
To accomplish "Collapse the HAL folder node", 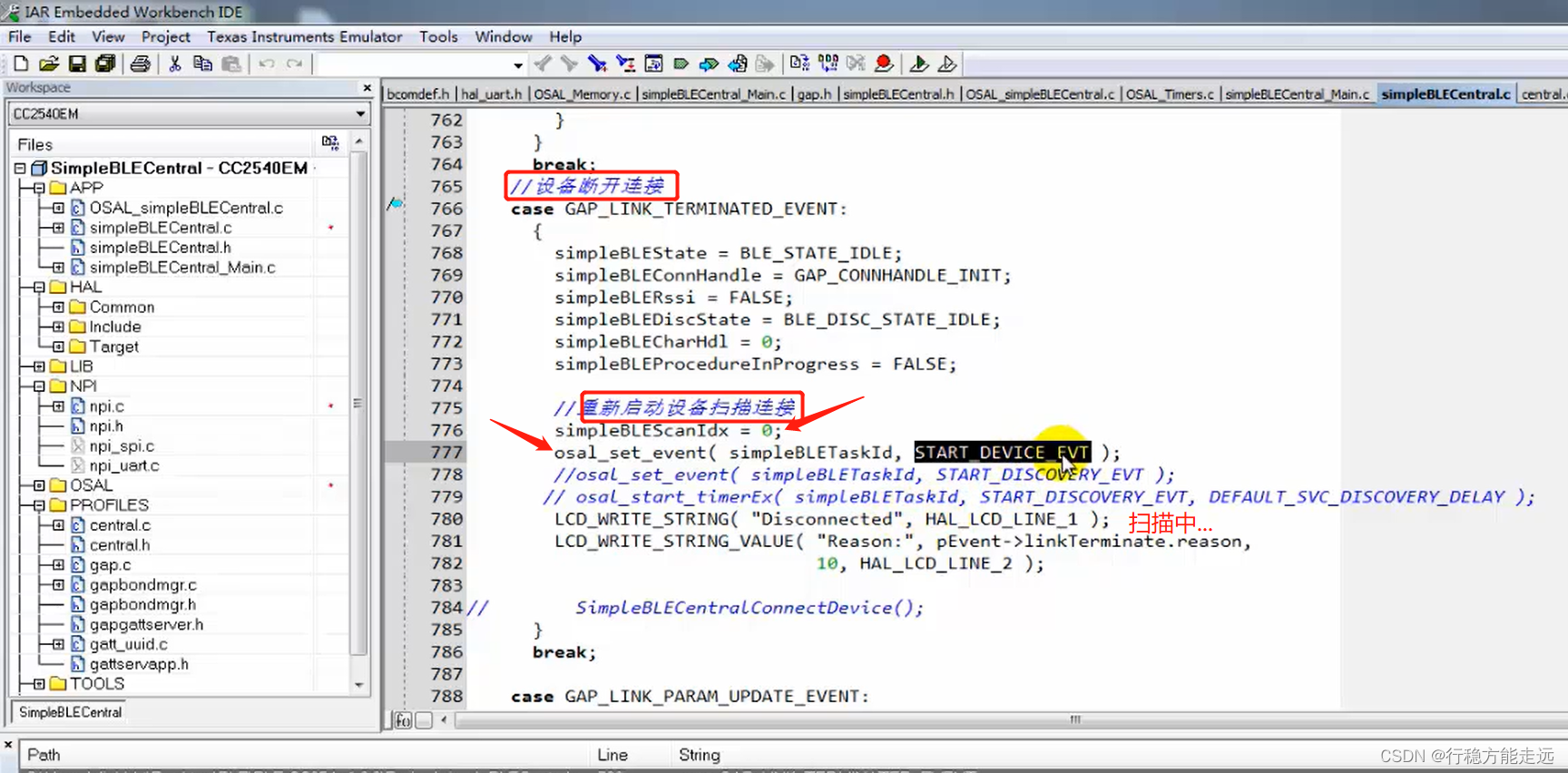I will point(39,287).
